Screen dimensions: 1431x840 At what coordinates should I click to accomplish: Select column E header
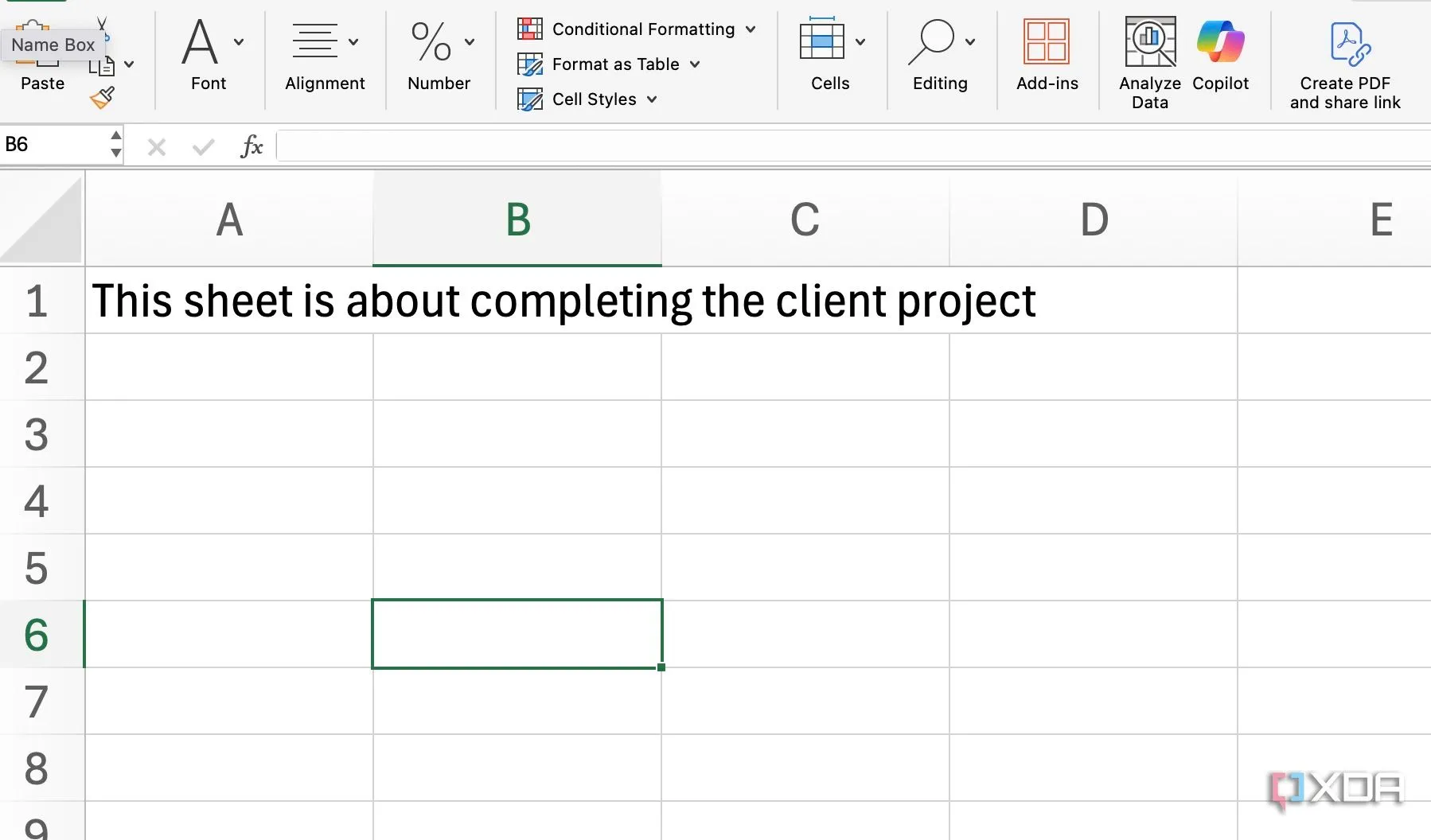(x=1335, y=220)
